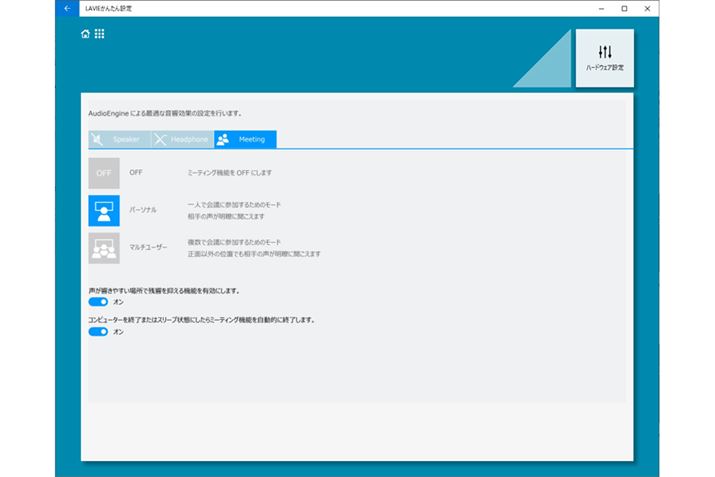Select the multi-user group icon
This screenshot has height=477, width=715.
pyautogui.click(x=104, y=247)
